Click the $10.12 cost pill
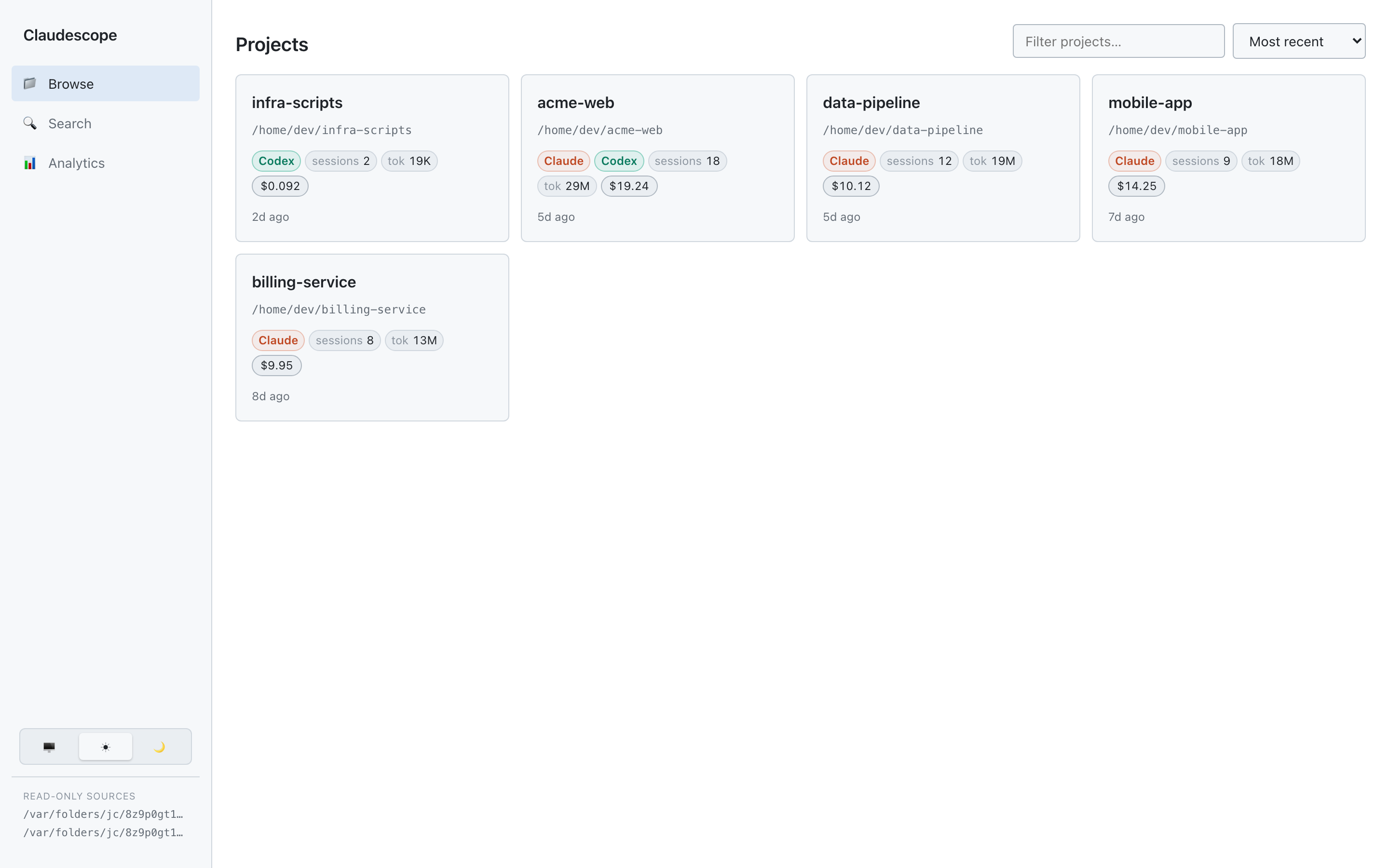 (x=851, y=186)
